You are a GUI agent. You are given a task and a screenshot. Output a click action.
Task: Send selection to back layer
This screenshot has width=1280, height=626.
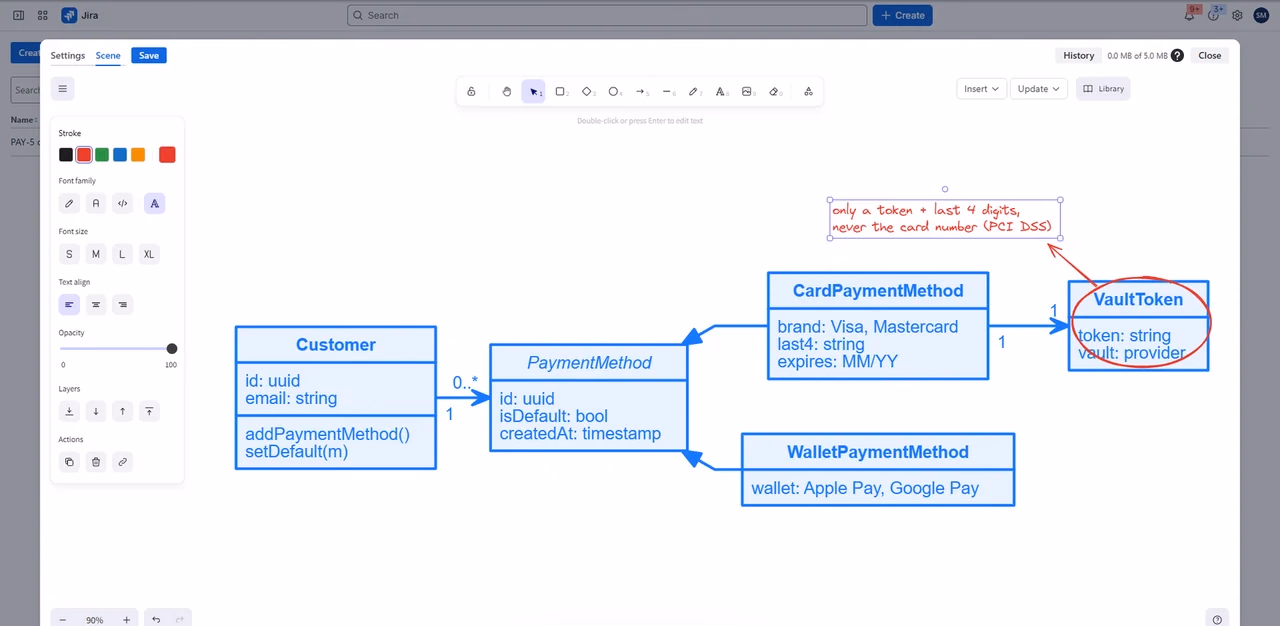pyautogui.click(x=69, y=411)
